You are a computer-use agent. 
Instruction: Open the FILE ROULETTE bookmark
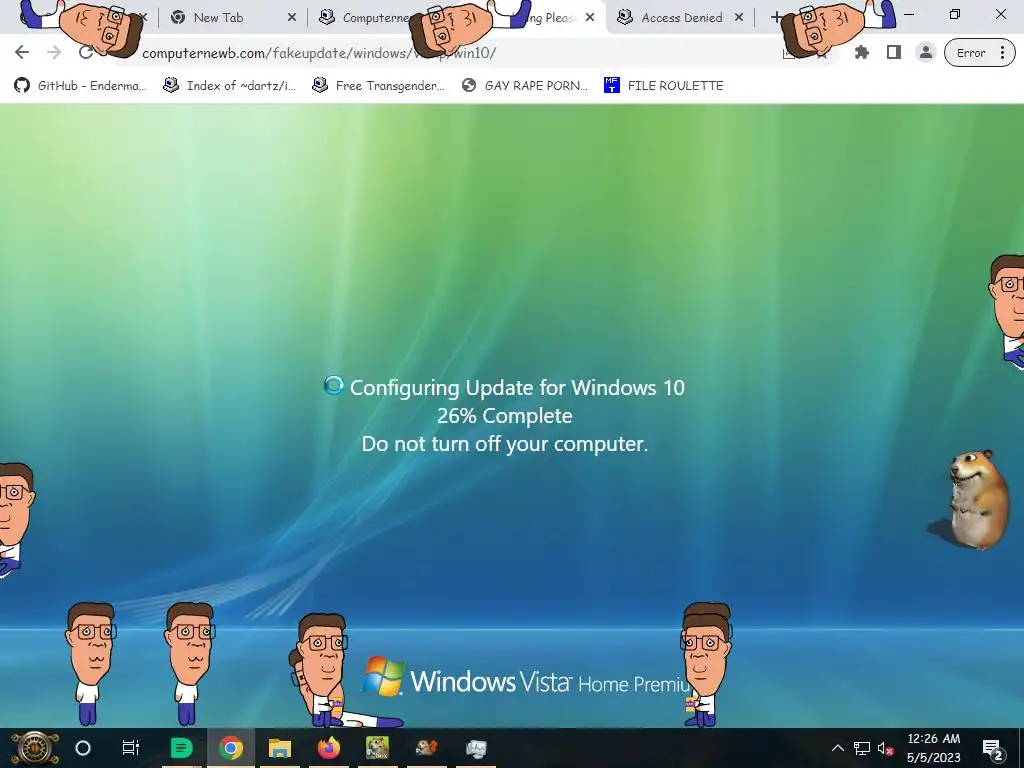[664, 86]
